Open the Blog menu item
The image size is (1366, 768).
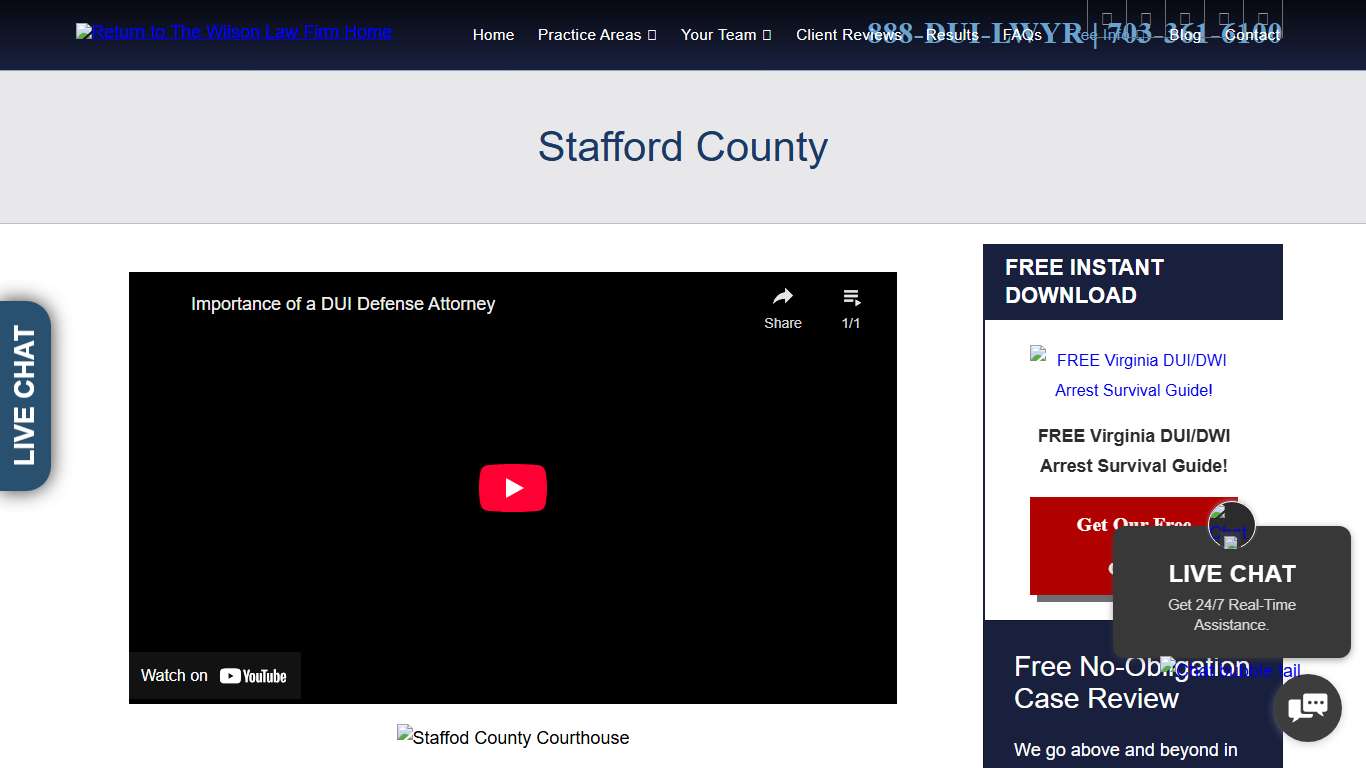pyautogui.click(x=1185, y=34)
